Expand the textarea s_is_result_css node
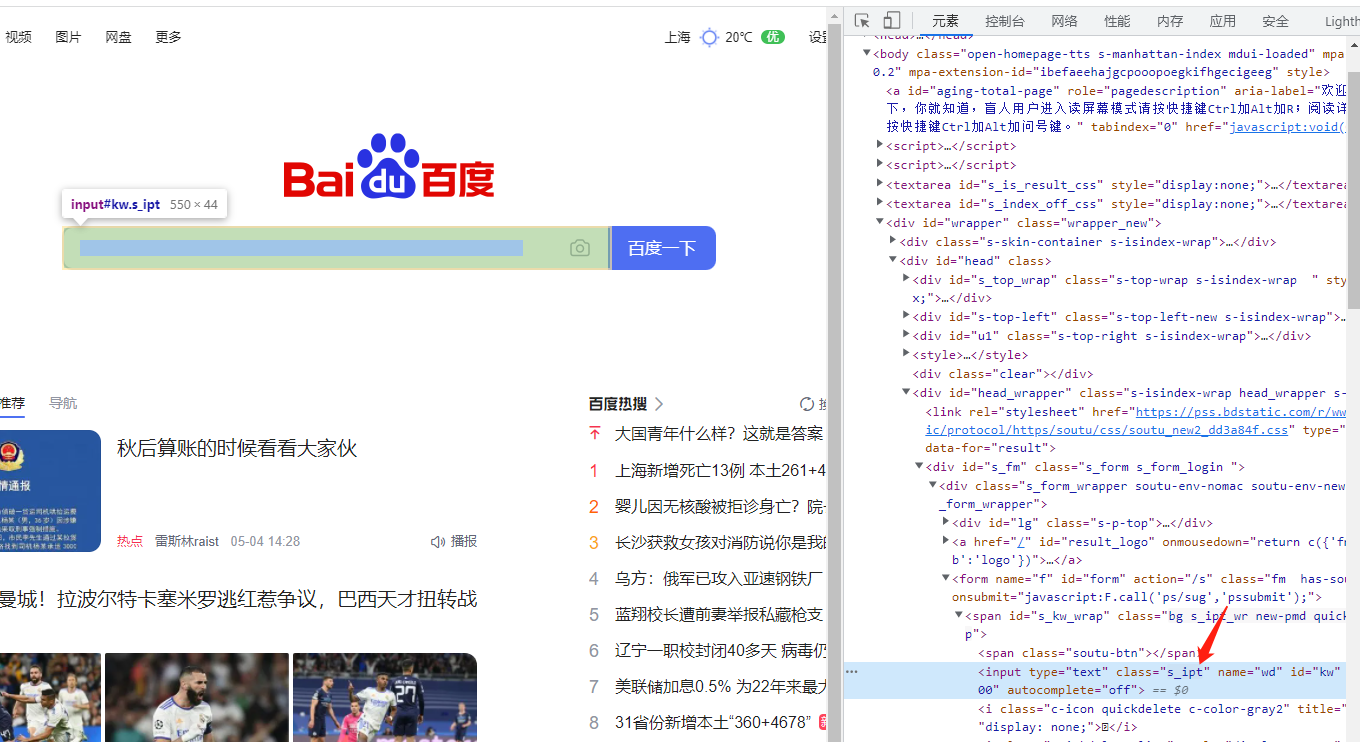 (880, 184)
